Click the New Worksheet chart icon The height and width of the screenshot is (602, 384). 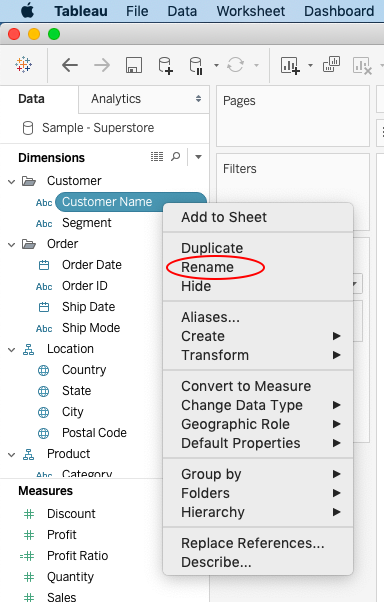(290, 65)
